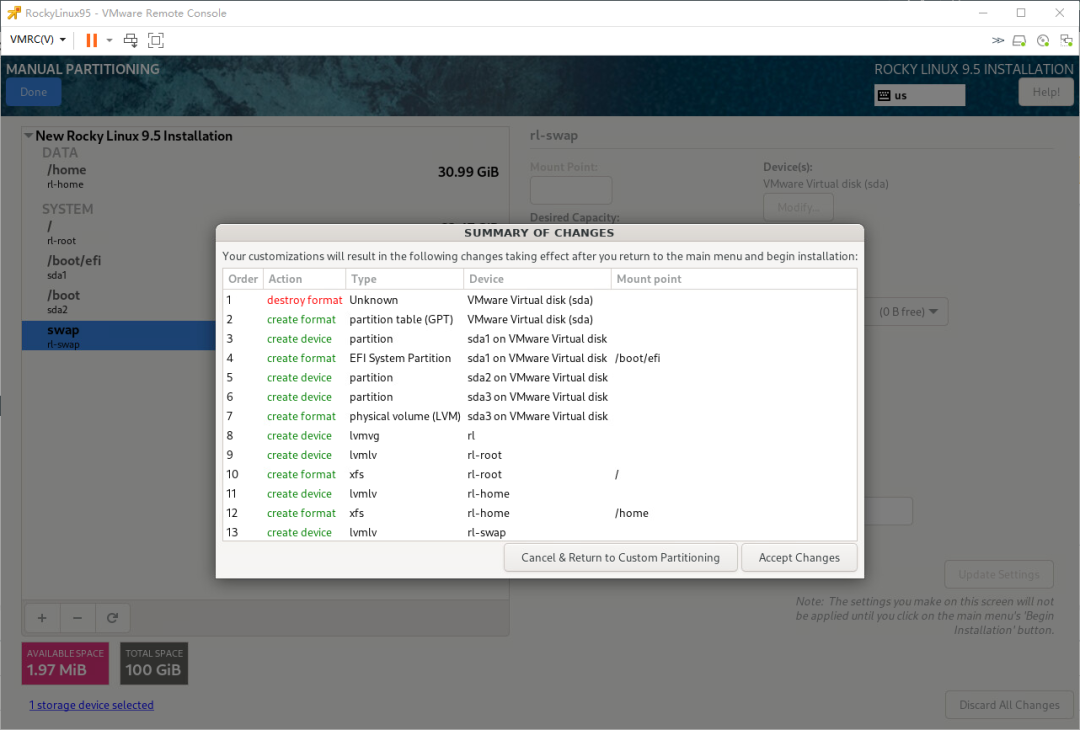Select 'EFI System Partition' type cell
The height and width of the screenshot is (730, 1080).
[x=399, y=358]
